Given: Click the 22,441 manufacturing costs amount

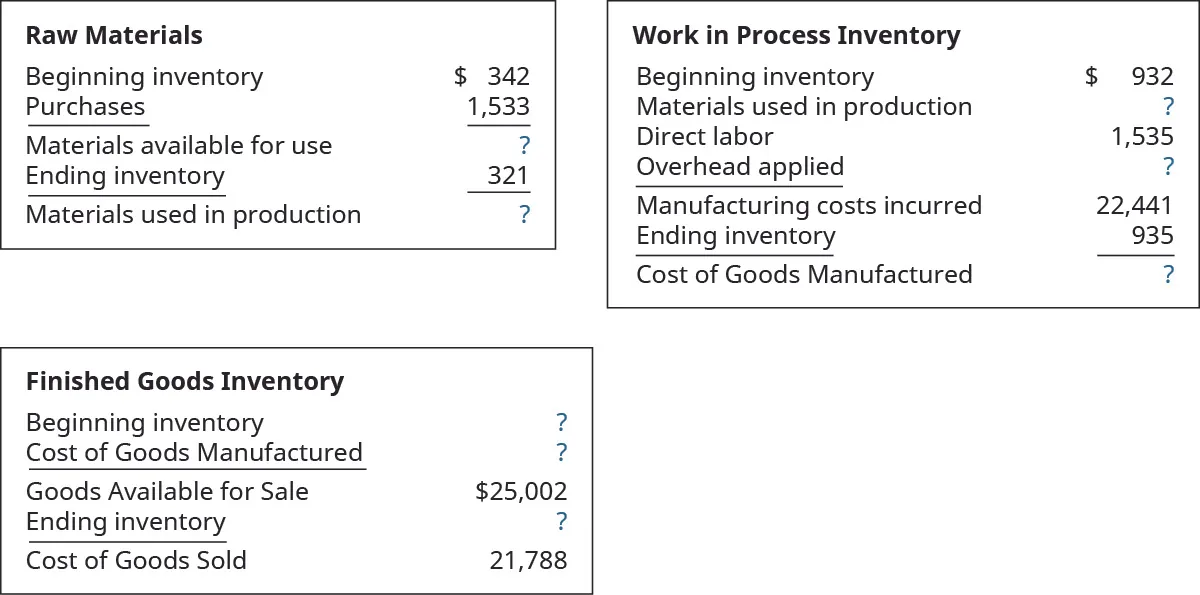Looking at the screenshot, I should tap(1134, 206).
